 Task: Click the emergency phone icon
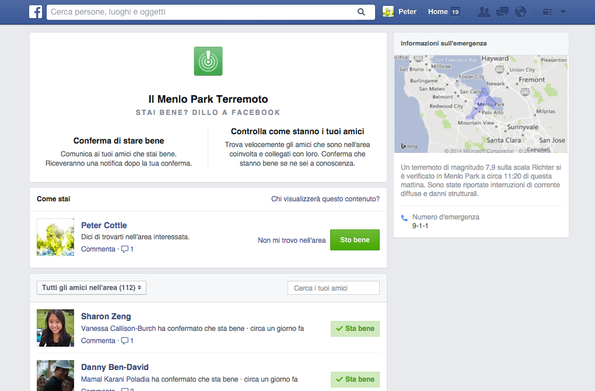coord(404,218)
